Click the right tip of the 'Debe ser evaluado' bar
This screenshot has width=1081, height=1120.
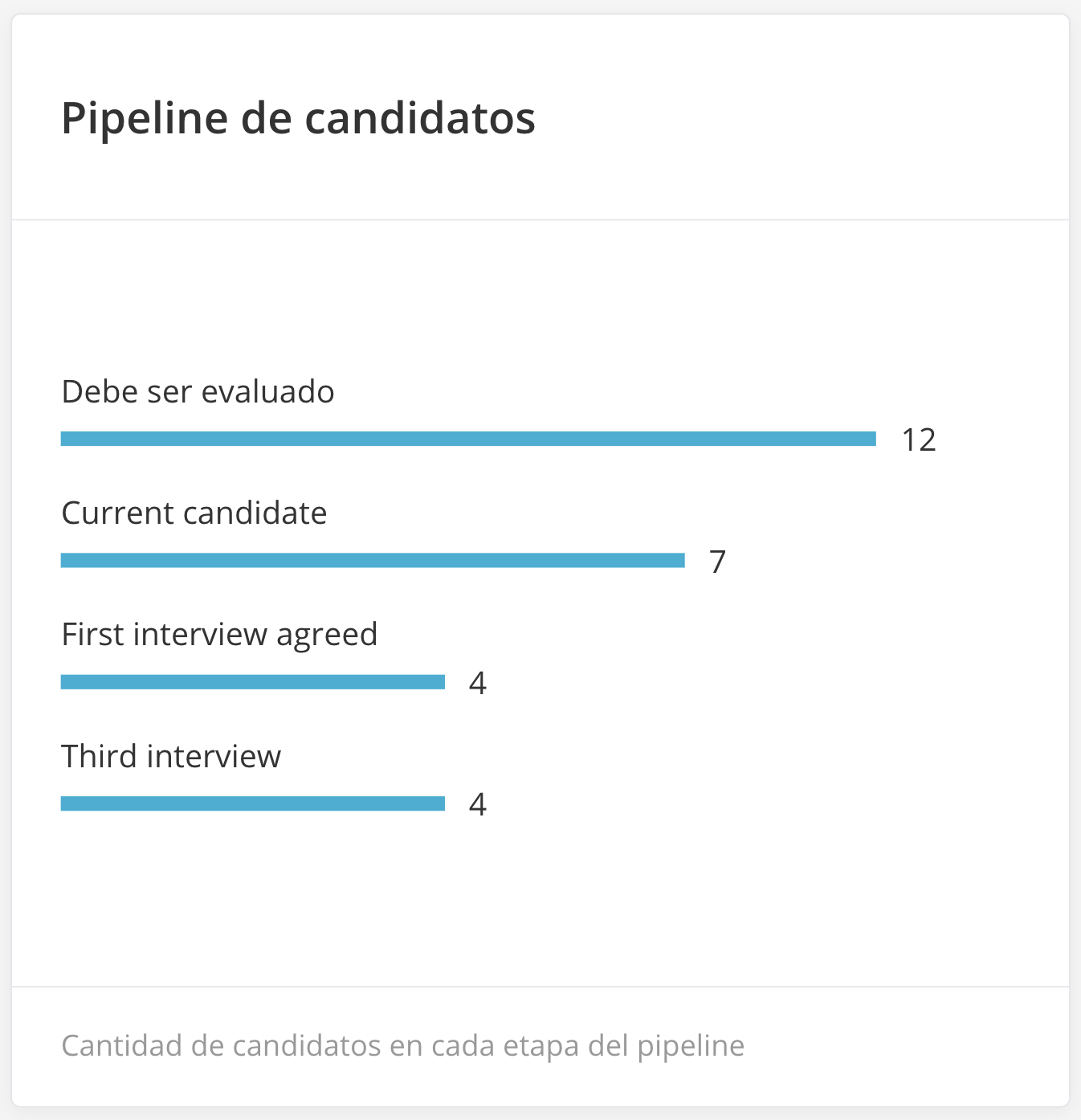[873, 439]
